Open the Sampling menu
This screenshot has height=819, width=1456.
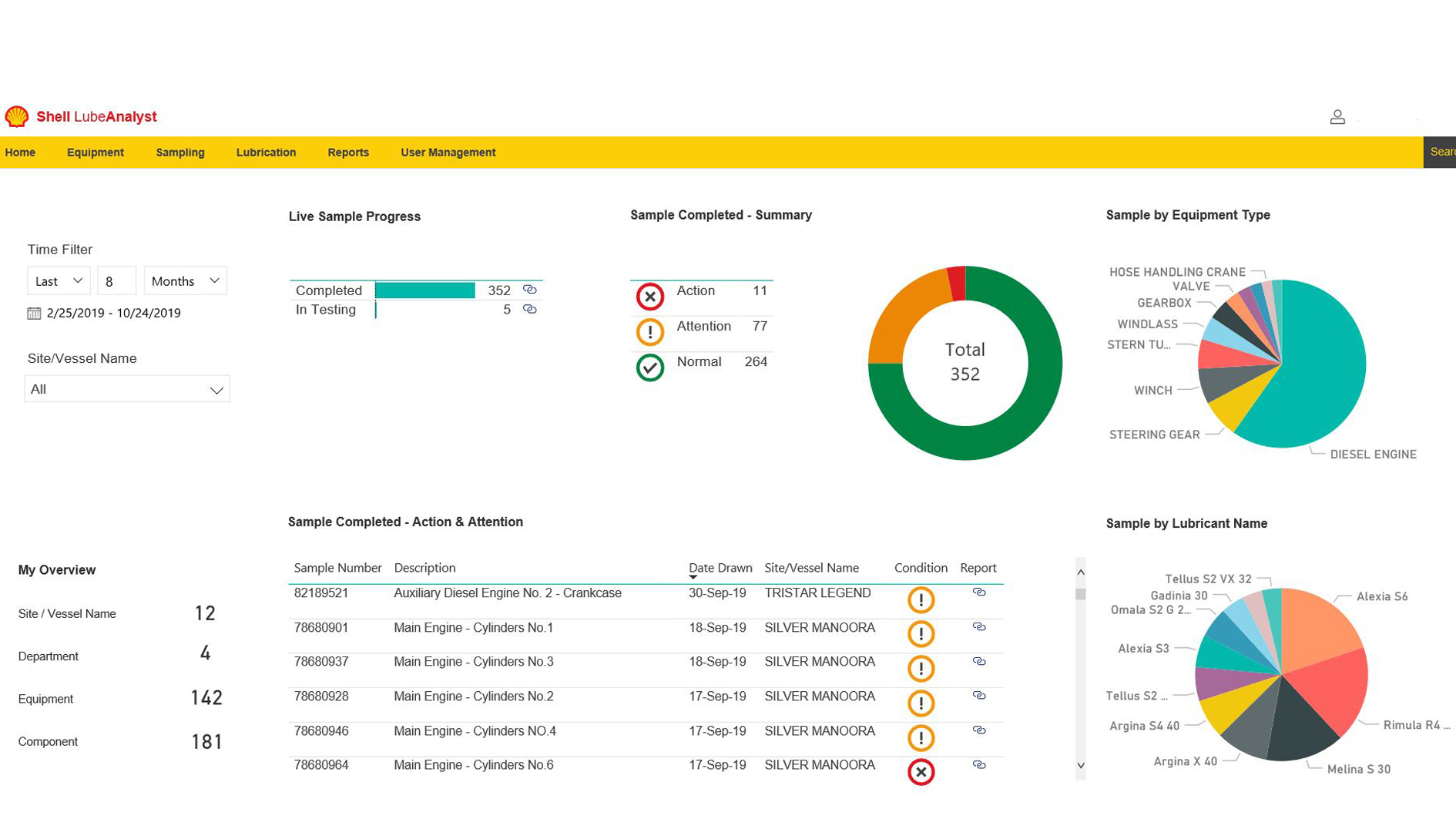pyautogui.click(x=180, y=153)
